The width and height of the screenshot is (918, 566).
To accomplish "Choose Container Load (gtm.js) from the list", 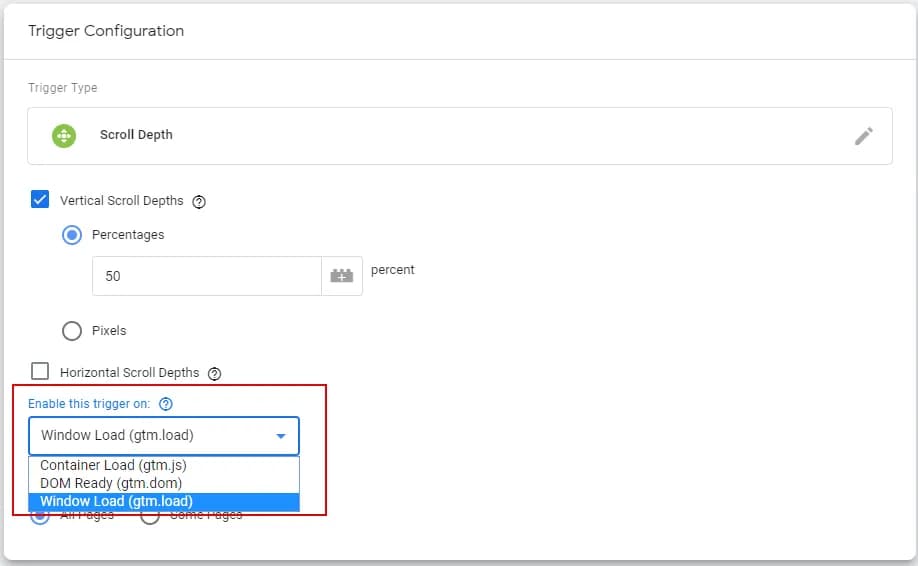I will pos(113,465).
